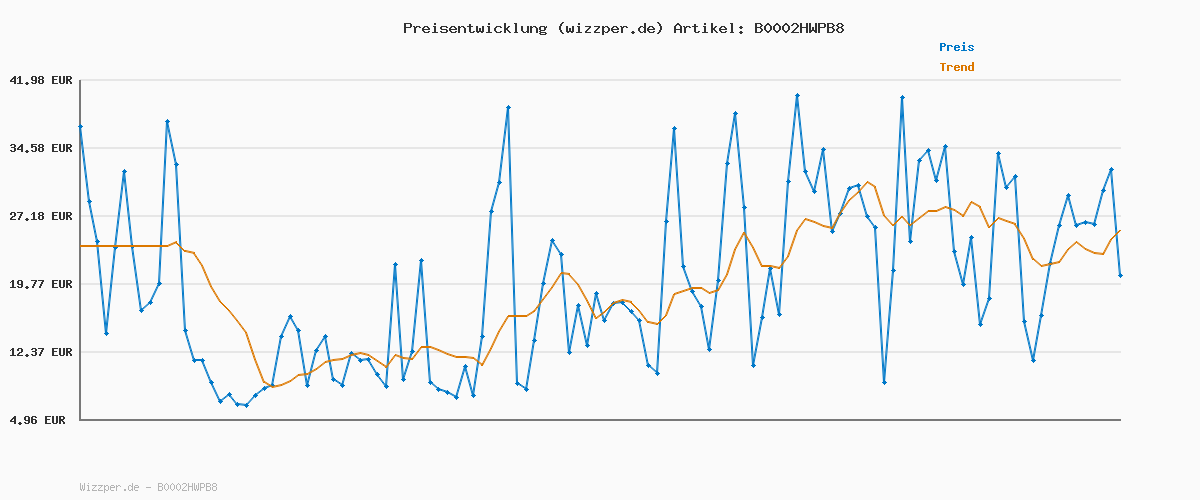
Task: Click the 19.77 EUR axis label
Action: point(40,284)
